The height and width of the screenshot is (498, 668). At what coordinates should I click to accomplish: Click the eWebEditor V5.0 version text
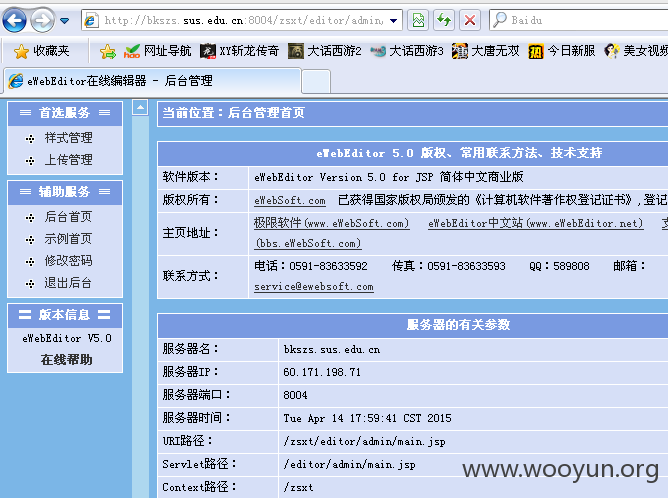pos(67,338)
